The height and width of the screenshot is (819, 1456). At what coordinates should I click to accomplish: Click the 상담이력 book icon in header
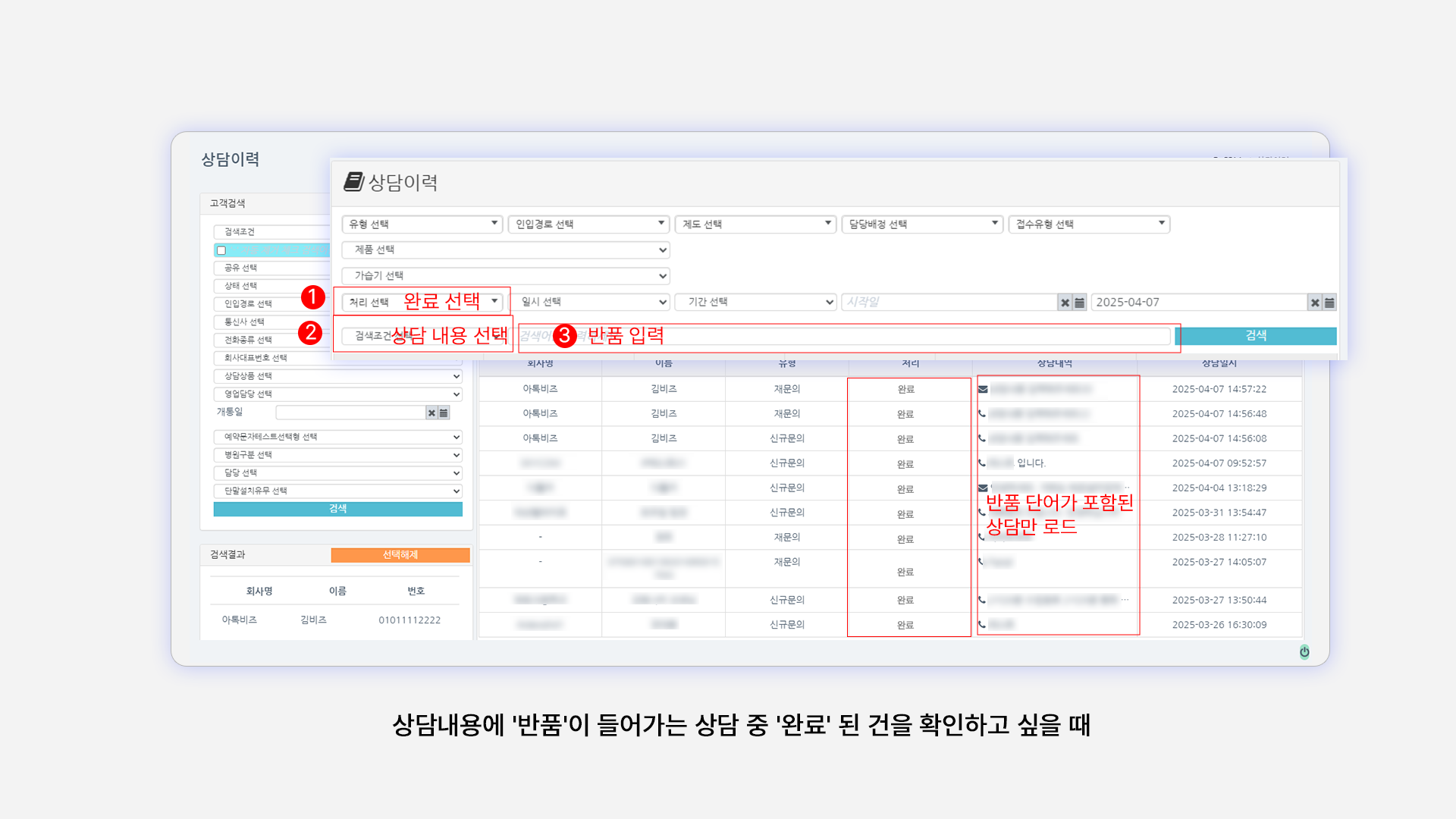[x=353, y=181]
